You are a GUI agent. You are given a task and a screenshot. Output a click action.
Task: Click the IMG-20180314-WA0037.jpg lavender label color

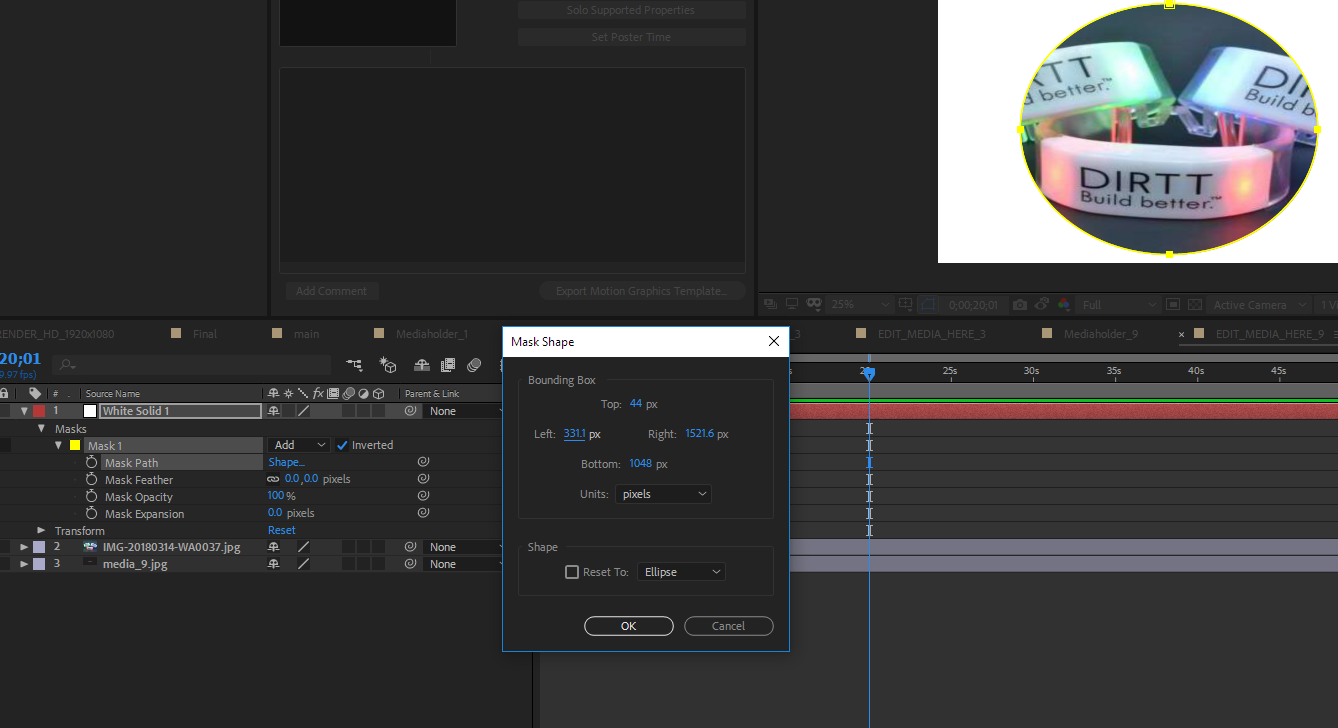[x=39, y=547]
